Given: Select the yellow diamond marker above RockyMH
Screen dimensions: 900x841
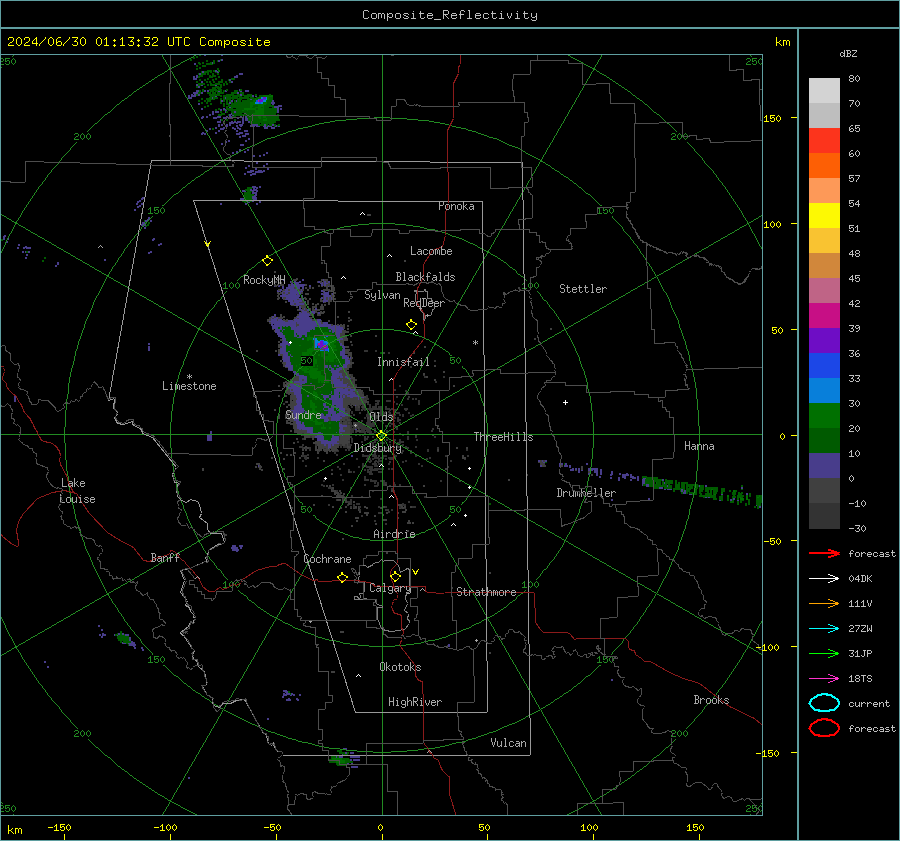Looking at the screenshot, I should 267,261.
